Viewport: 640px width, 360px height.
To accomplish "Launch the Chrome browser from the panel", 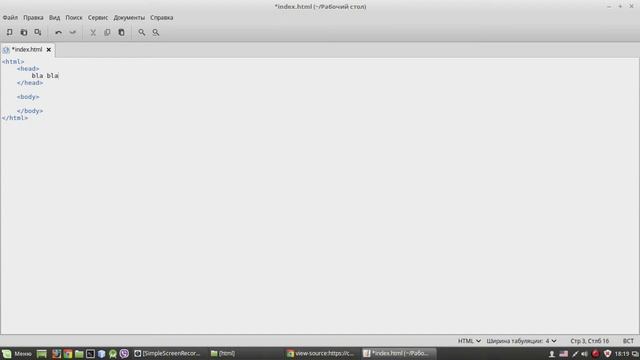I will click(68, 353).
